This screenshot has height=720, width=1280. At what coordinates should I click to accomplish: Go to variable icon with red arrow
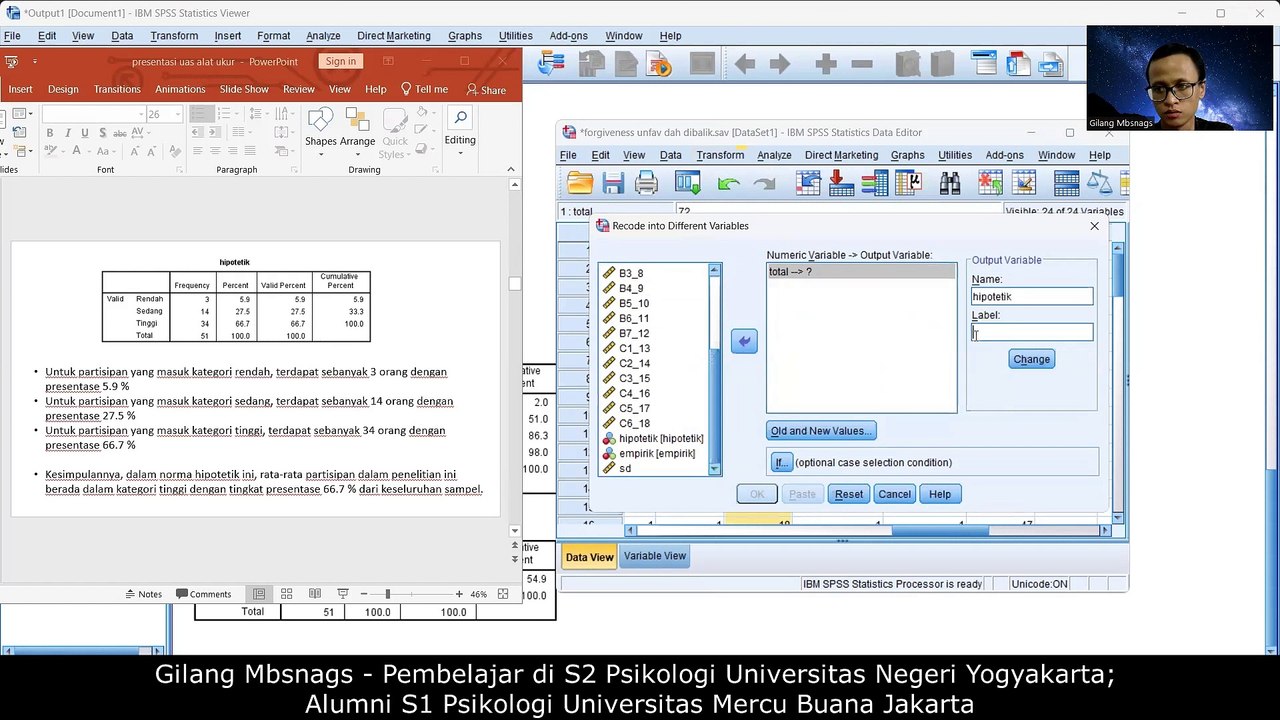[x=842, y=183]
